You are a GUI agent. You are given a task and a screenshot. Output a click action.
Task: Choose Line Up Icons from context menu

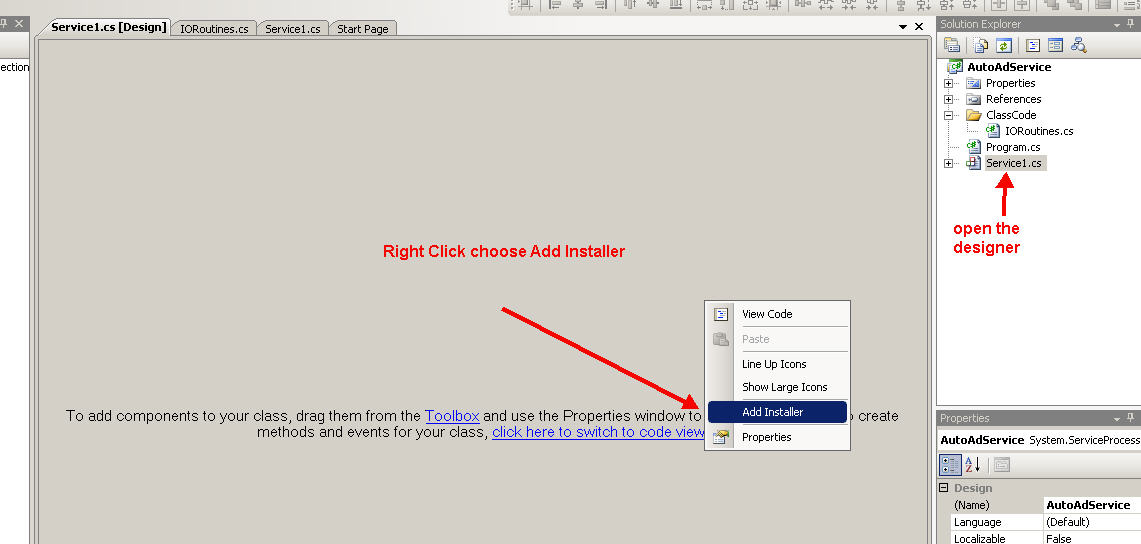777,364
